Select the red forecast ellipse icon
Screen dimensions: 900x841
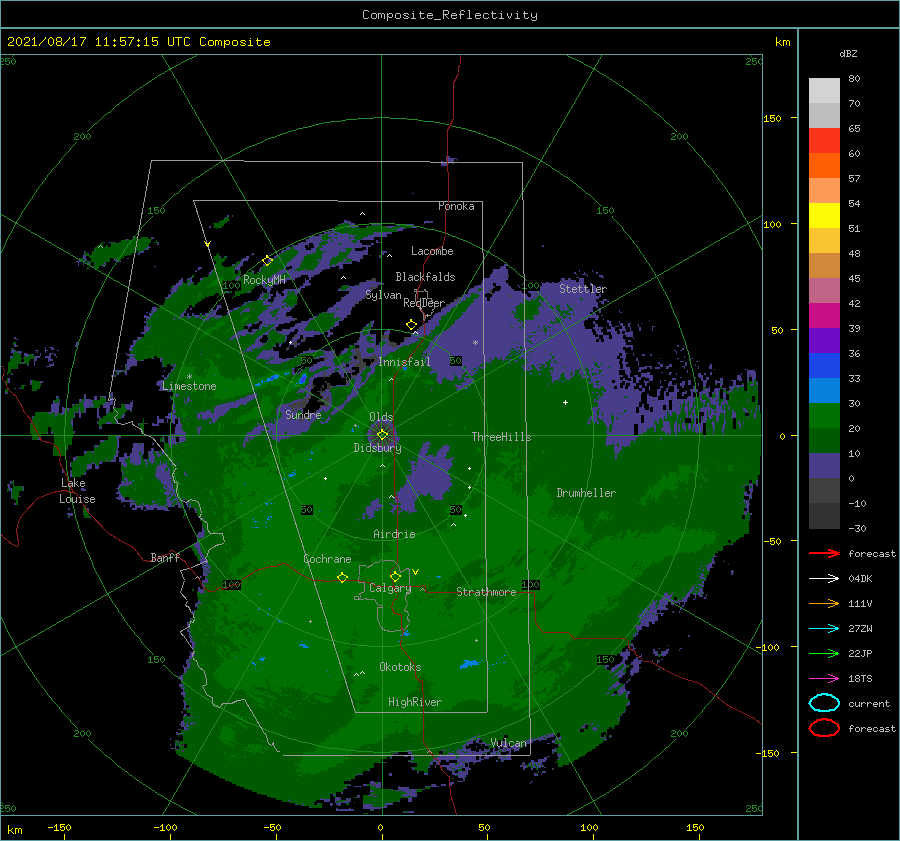pyautogui.click(x=824, y=728)
